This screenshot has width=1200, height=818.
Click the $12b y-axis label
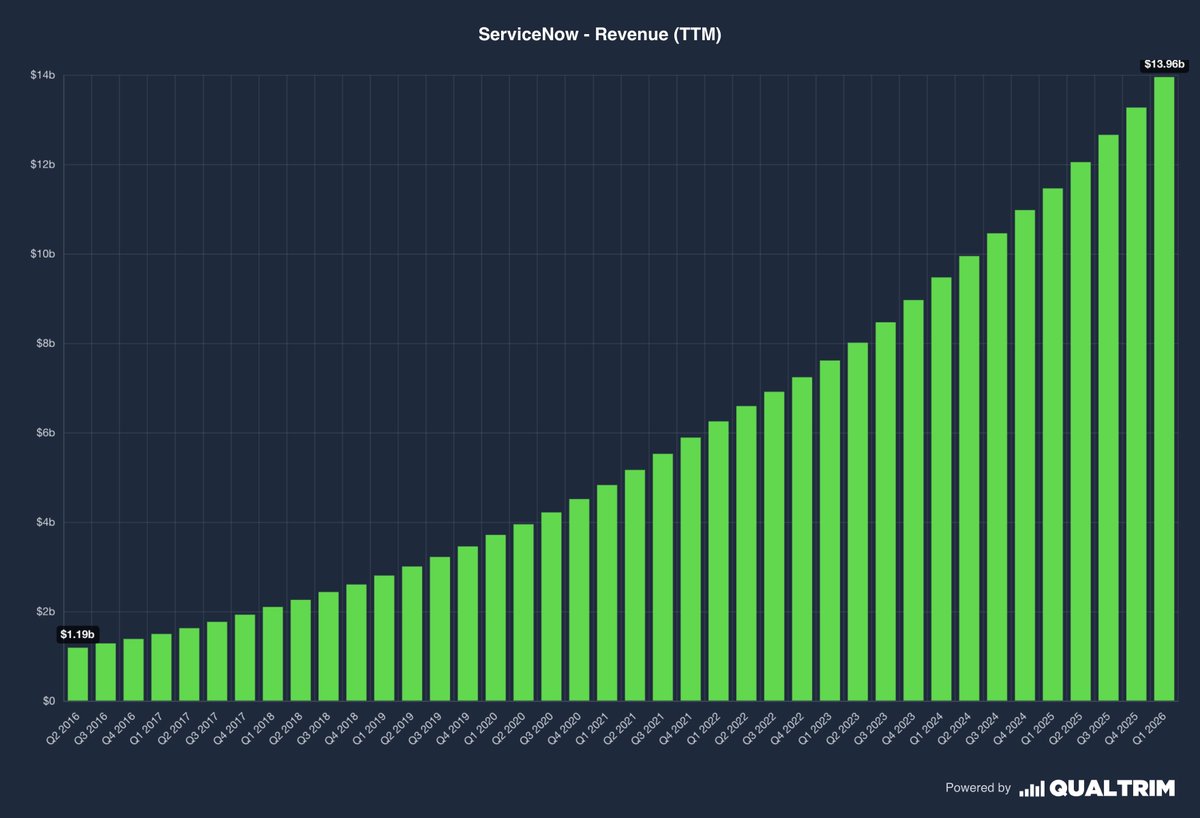tap(43, 164)
